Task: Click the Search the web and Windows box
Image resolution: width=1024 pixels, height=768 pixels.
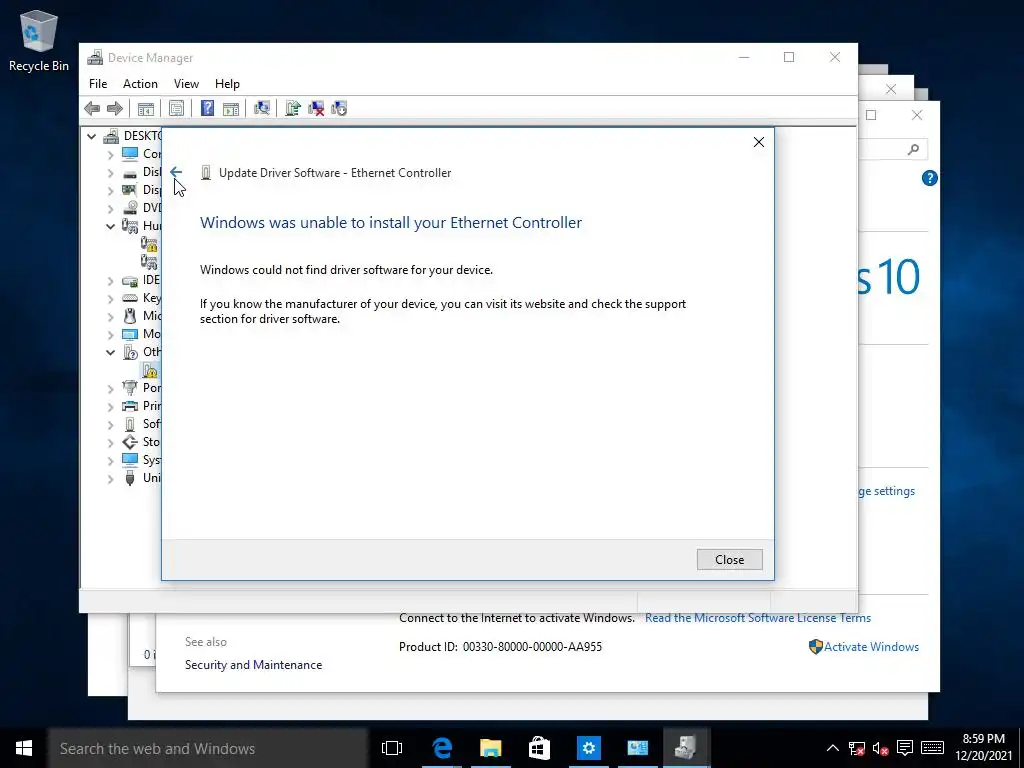Action: click(x=208, y=748)
